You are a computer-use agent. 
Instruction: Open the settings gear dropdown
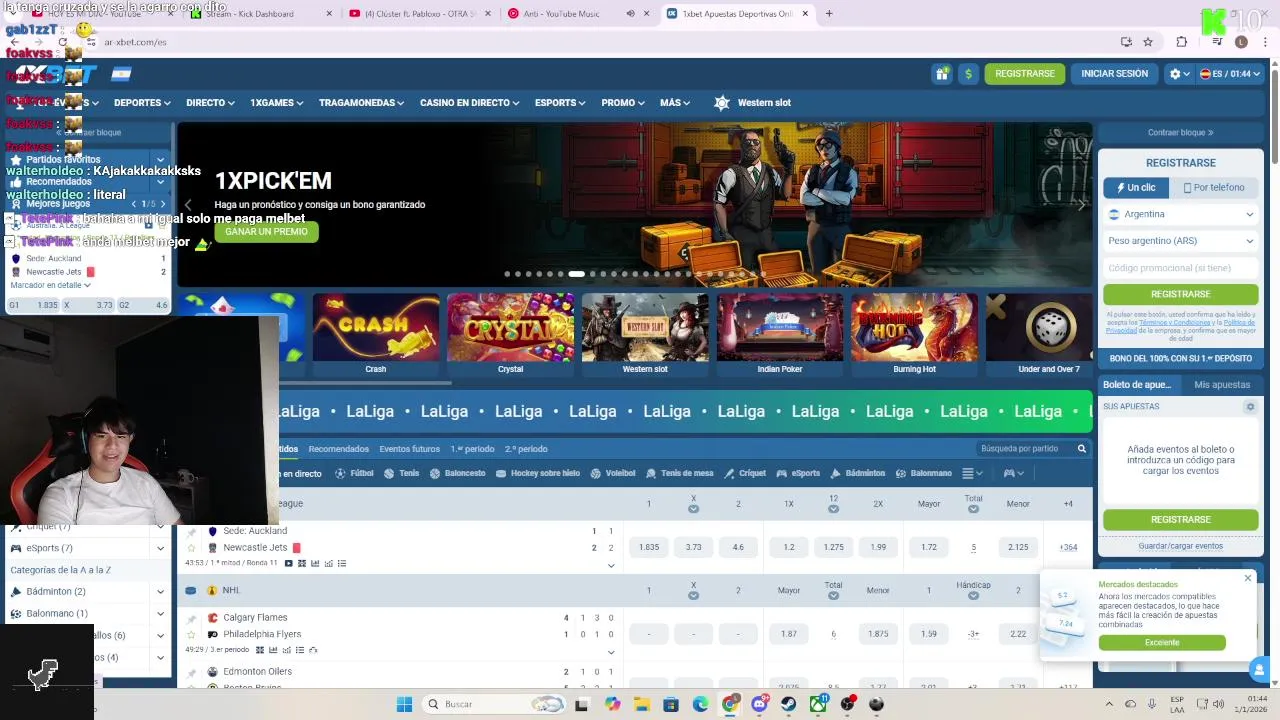point(1180,74)
